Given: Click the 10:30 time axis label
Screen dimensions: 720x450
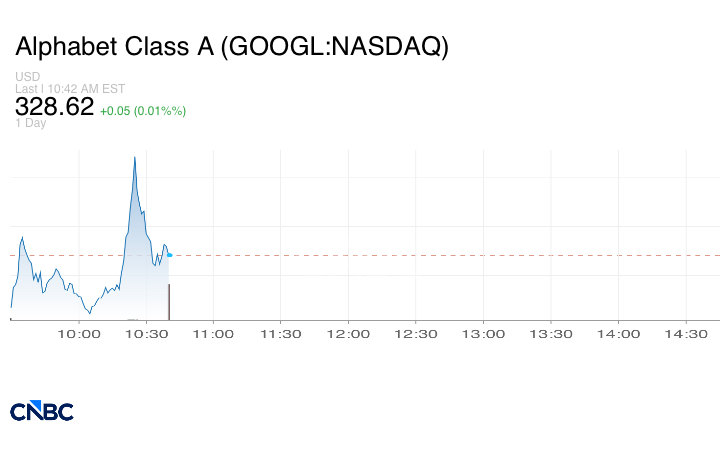Looking at the screenshot, I should click(146, 334).
